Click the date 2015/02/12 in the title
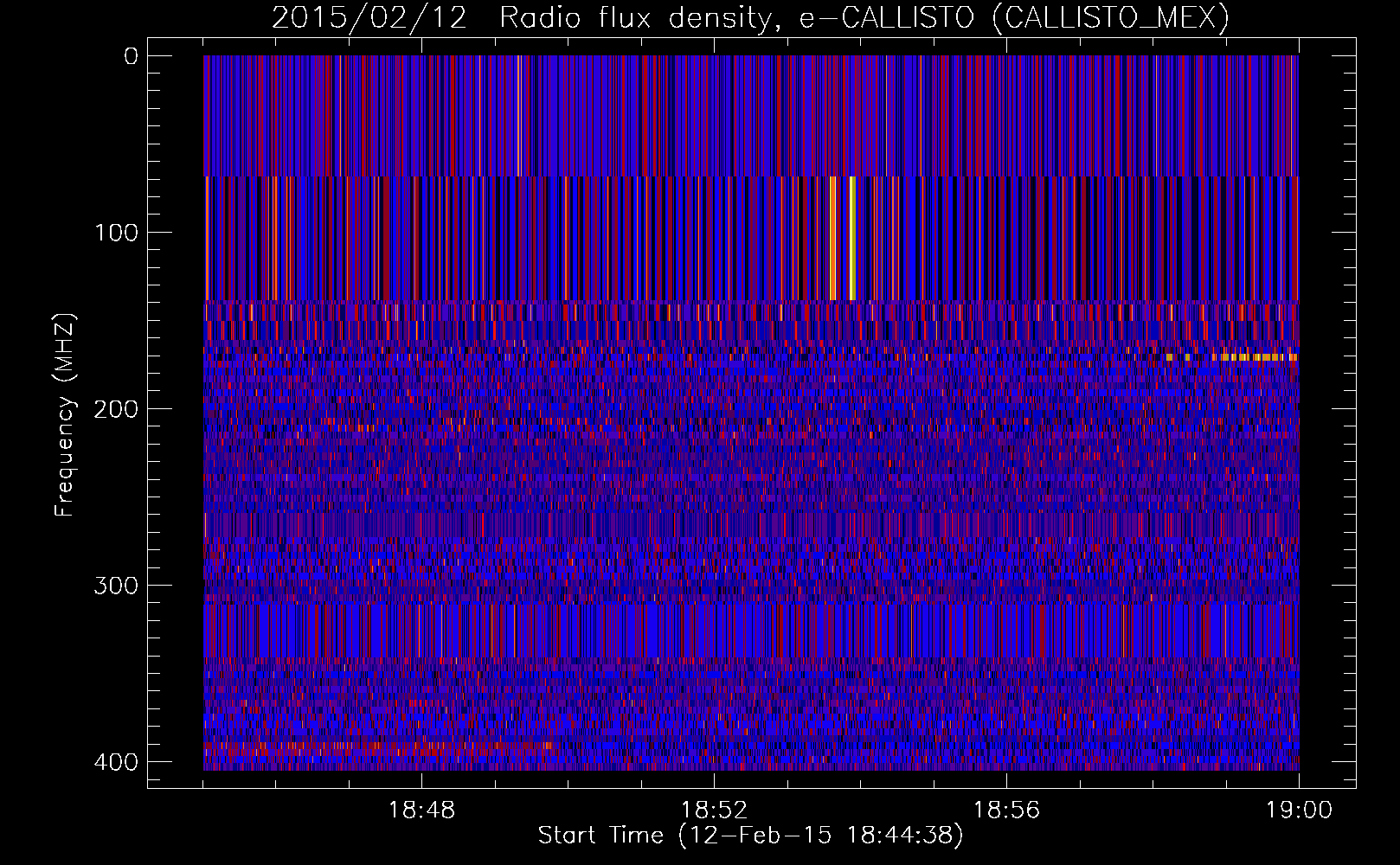This screenshot has height=865, width=1400. click(369, 17)
